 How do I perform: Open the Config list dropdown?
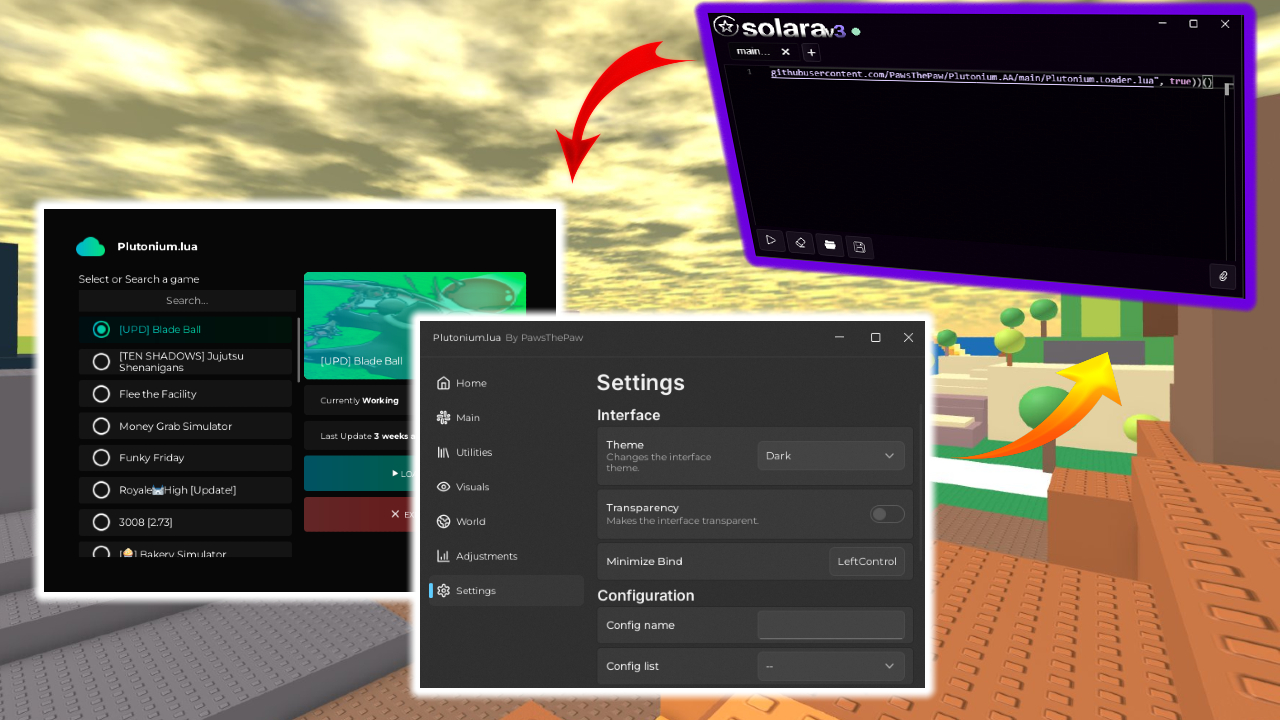pos(830,666)
